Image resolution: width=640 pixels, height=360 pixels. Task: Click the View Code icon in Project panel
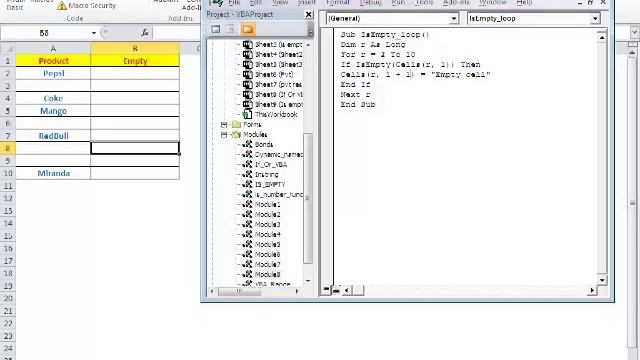tap(216, 29)
